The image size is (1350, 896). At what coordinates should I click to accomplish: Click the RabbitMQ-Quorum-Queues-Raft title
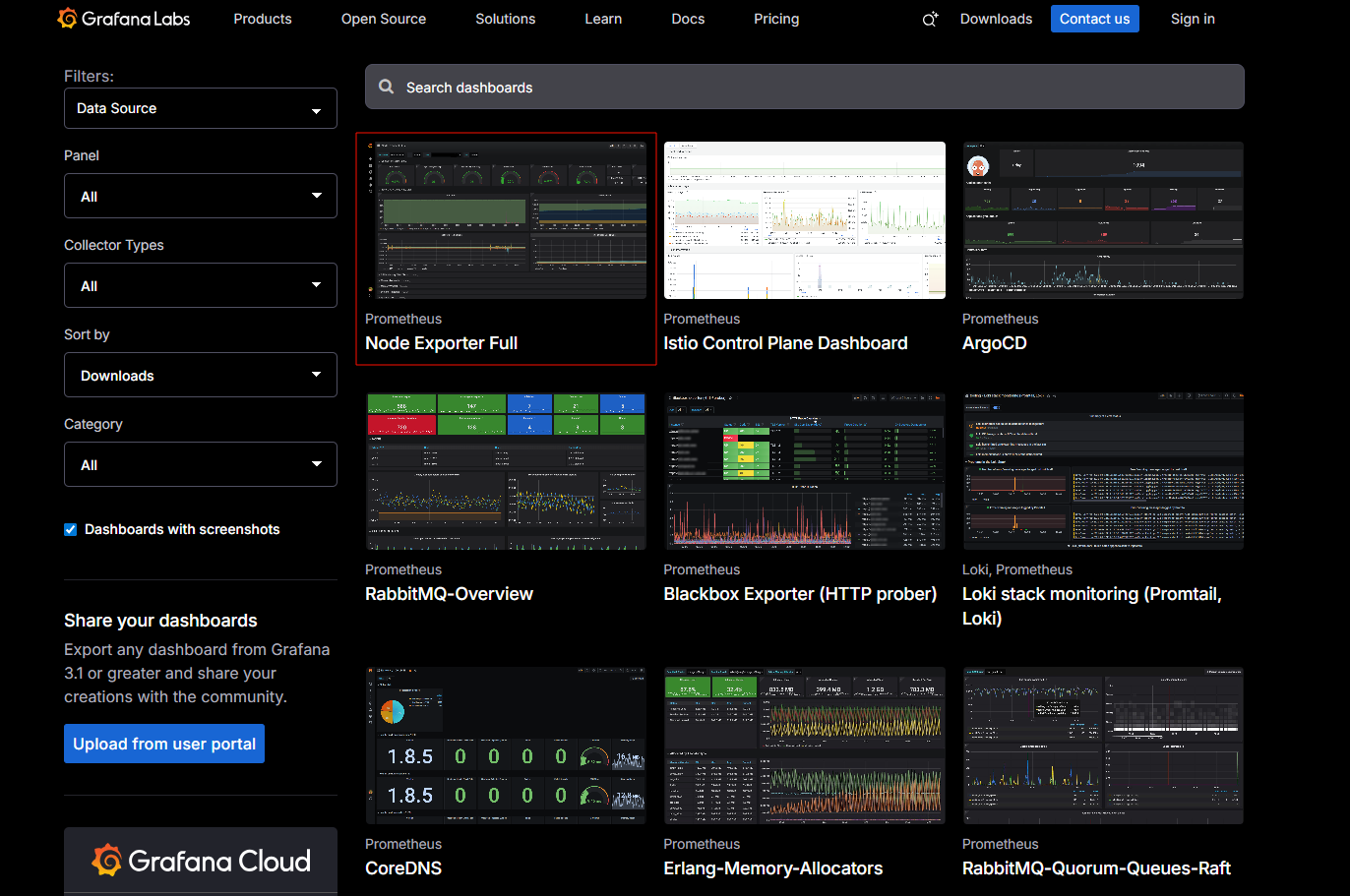tap(1096, 868)
